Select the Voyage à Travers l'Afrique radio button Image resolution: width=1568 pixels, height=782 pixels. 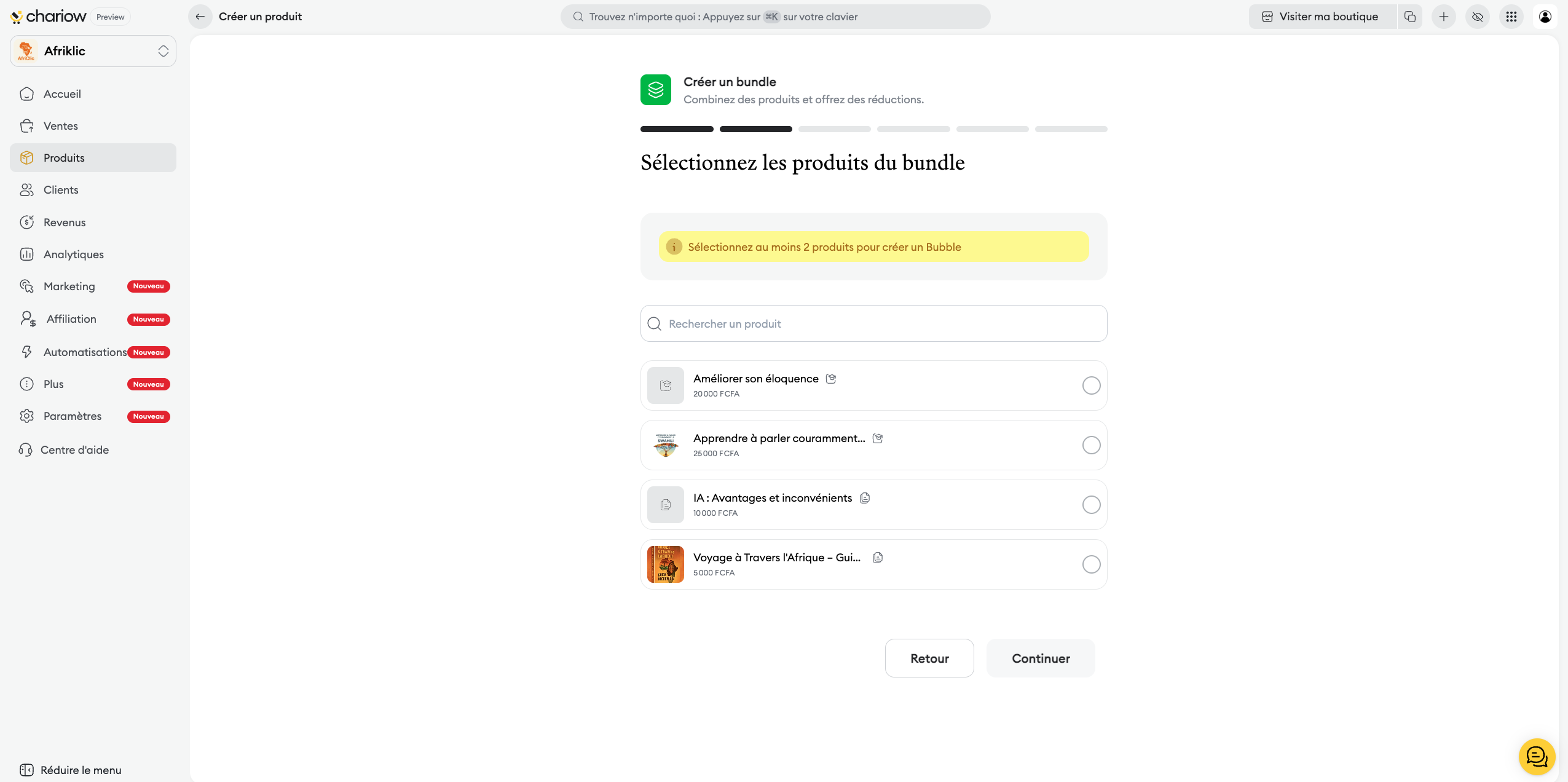(x=1091, y=564)
